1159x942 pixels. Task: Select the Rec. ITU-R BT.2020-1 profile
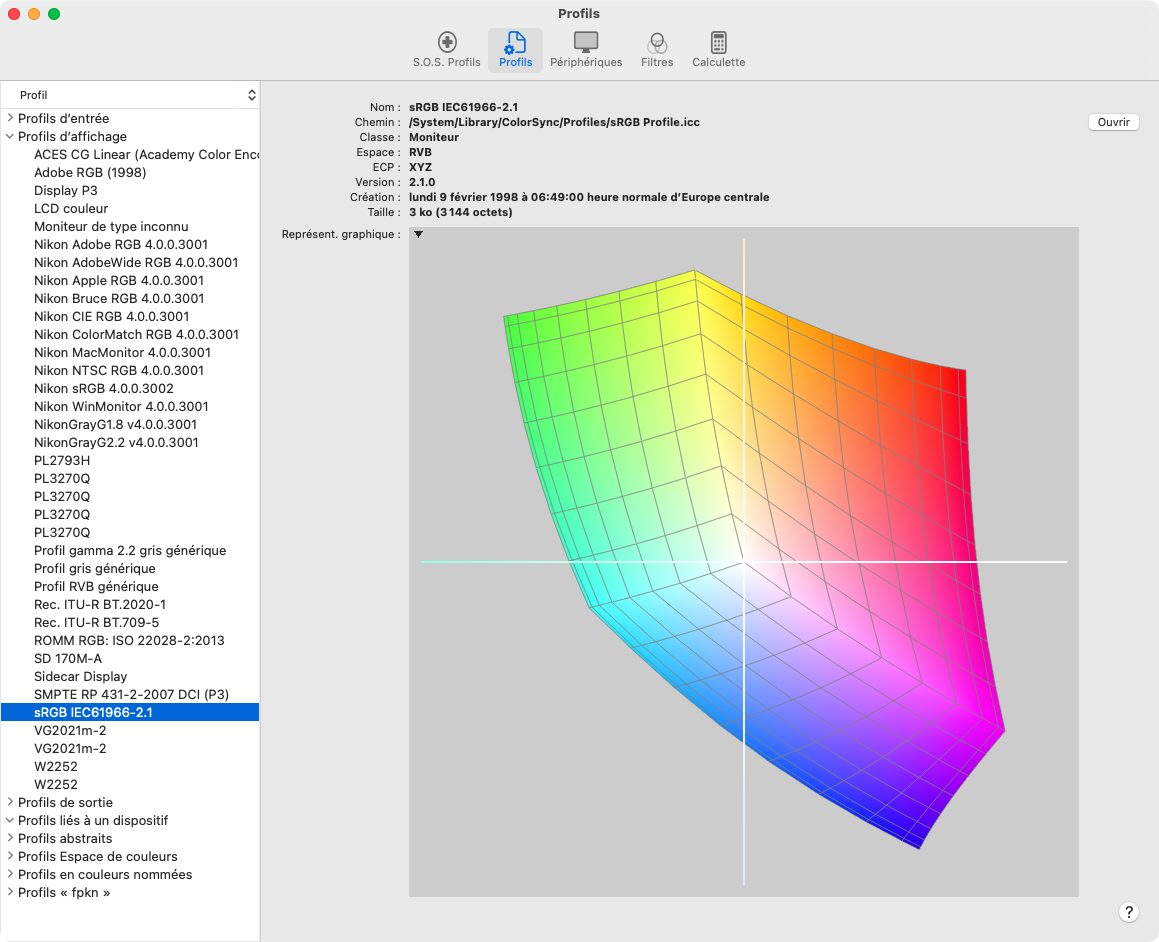point(100,604)
